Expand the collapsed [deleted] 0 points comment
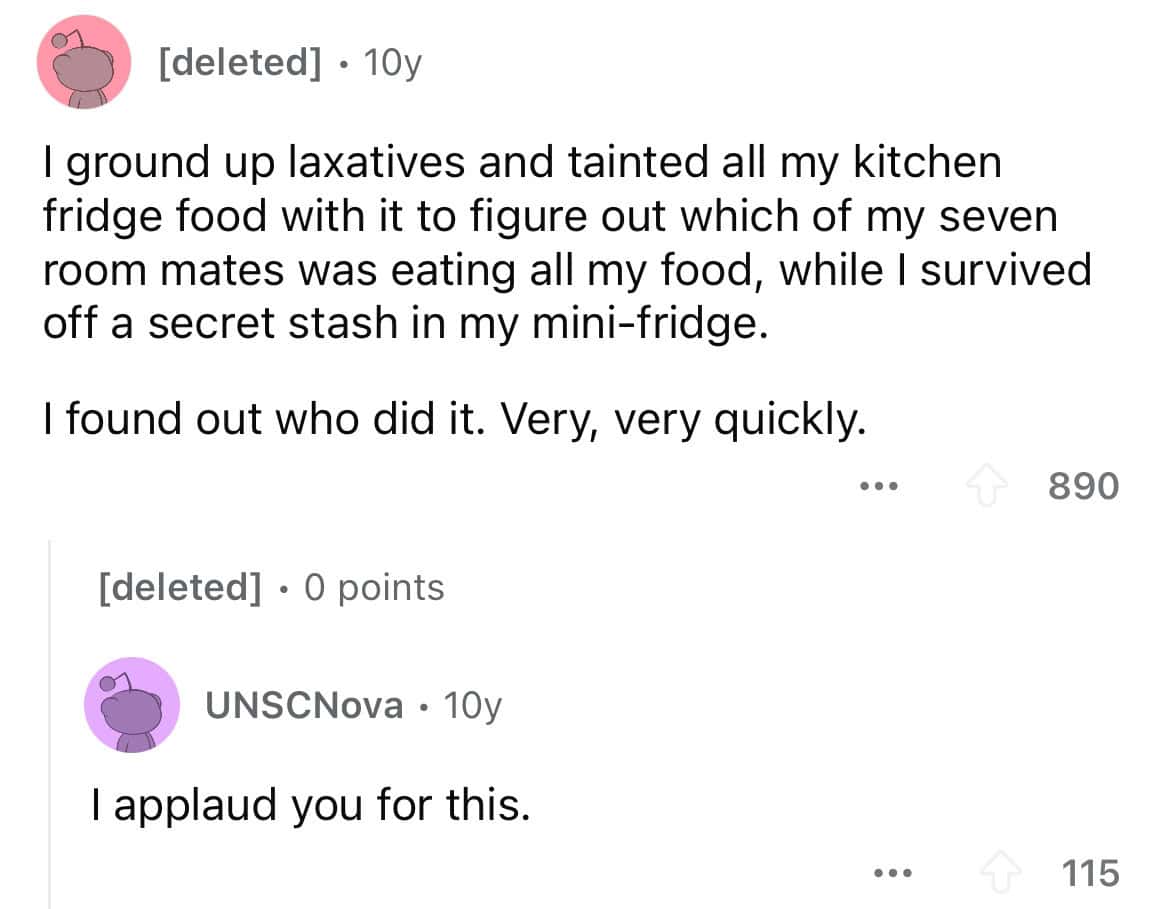 pyautogui.click(x=177, y=587)
